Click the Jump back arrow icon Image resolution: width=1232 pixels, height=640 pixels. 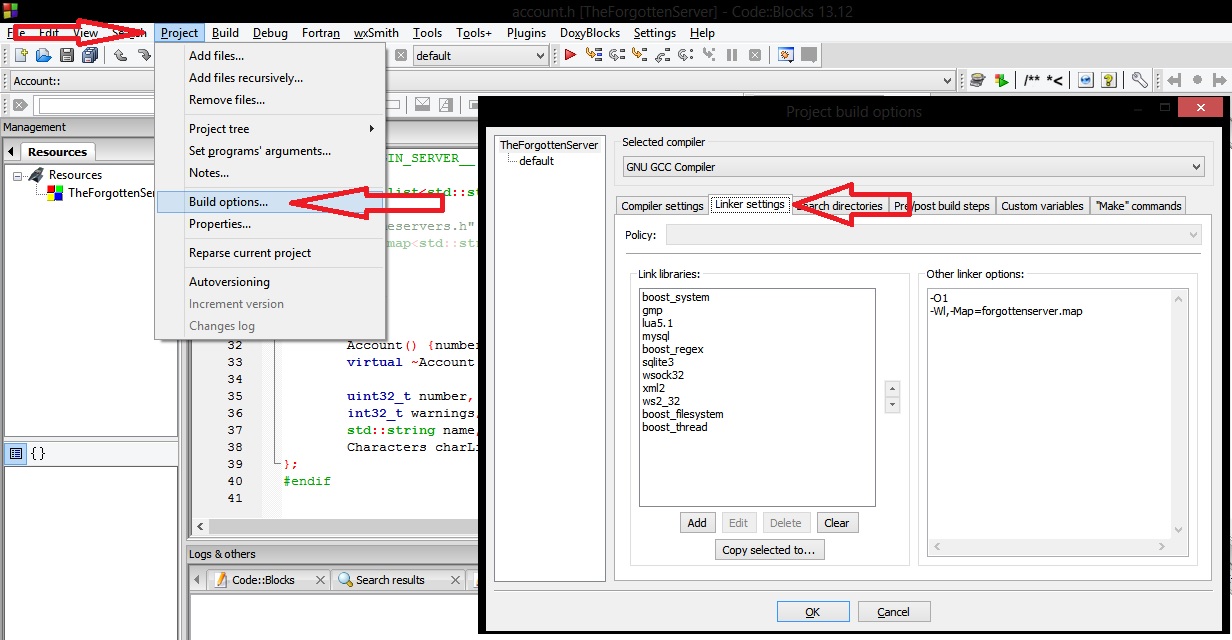click(x=1175, y=80)
